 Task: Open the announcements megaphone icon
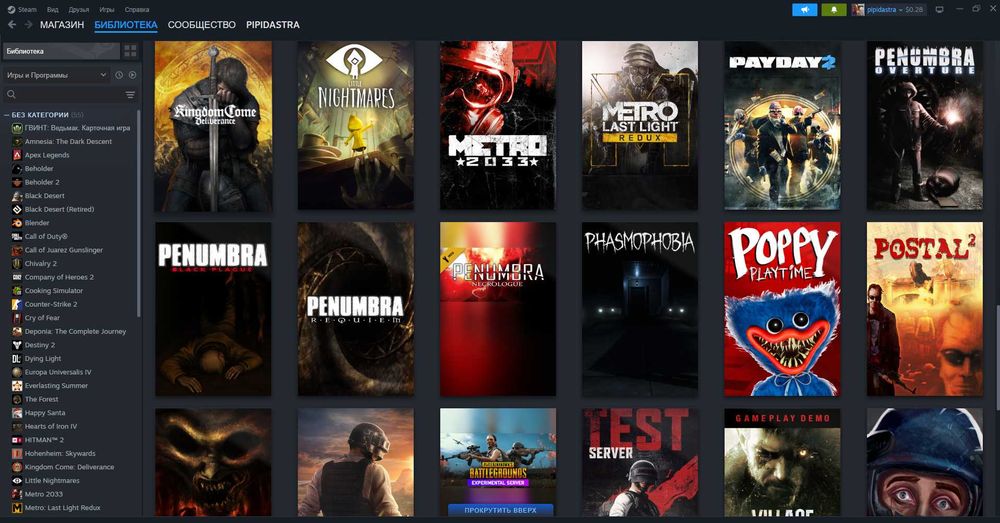pos(804,10)
